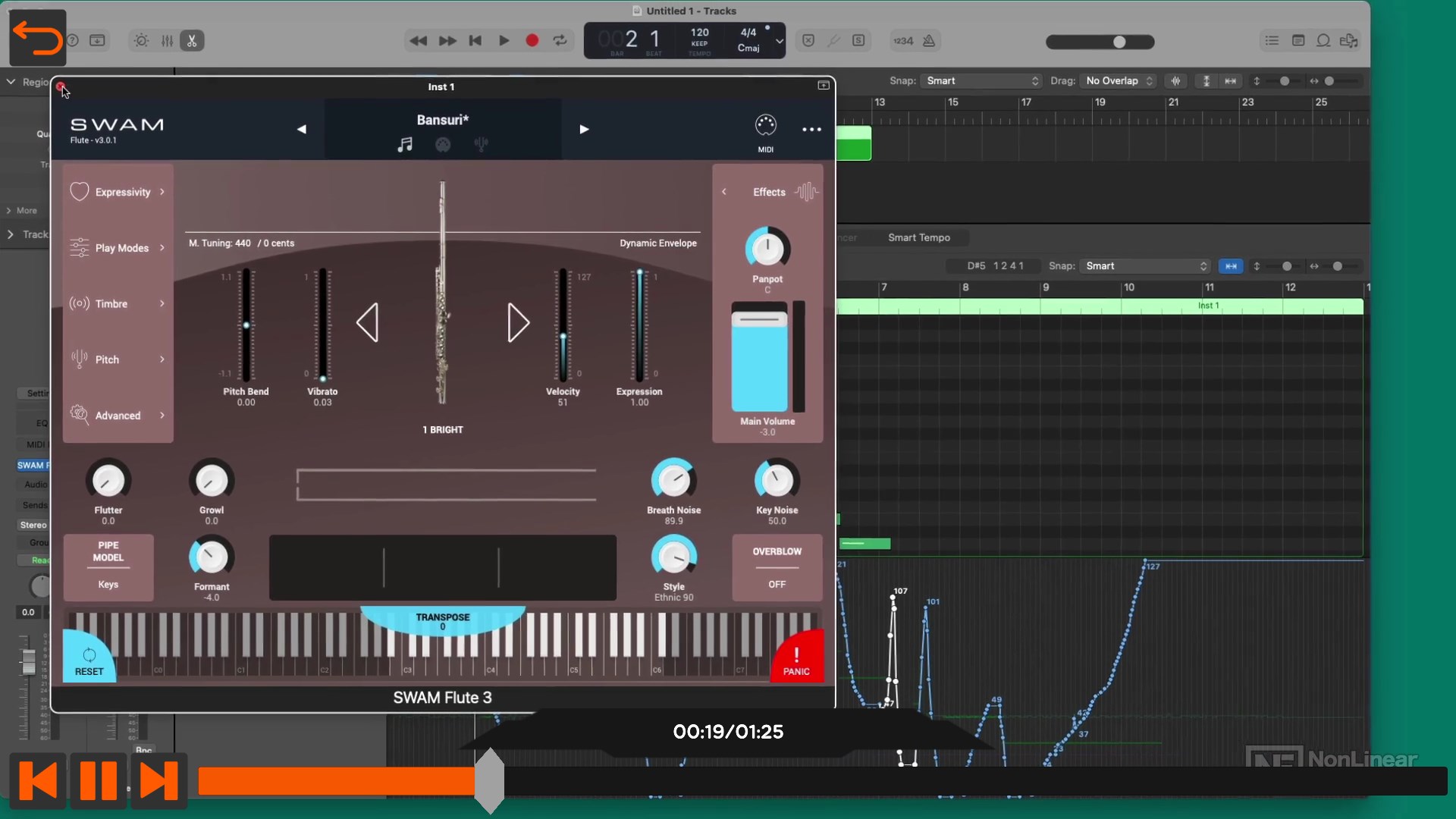Click the Flutter knob icon
Image resolution: width=1456 pixels, height=819 pixels.
point(108,481)
